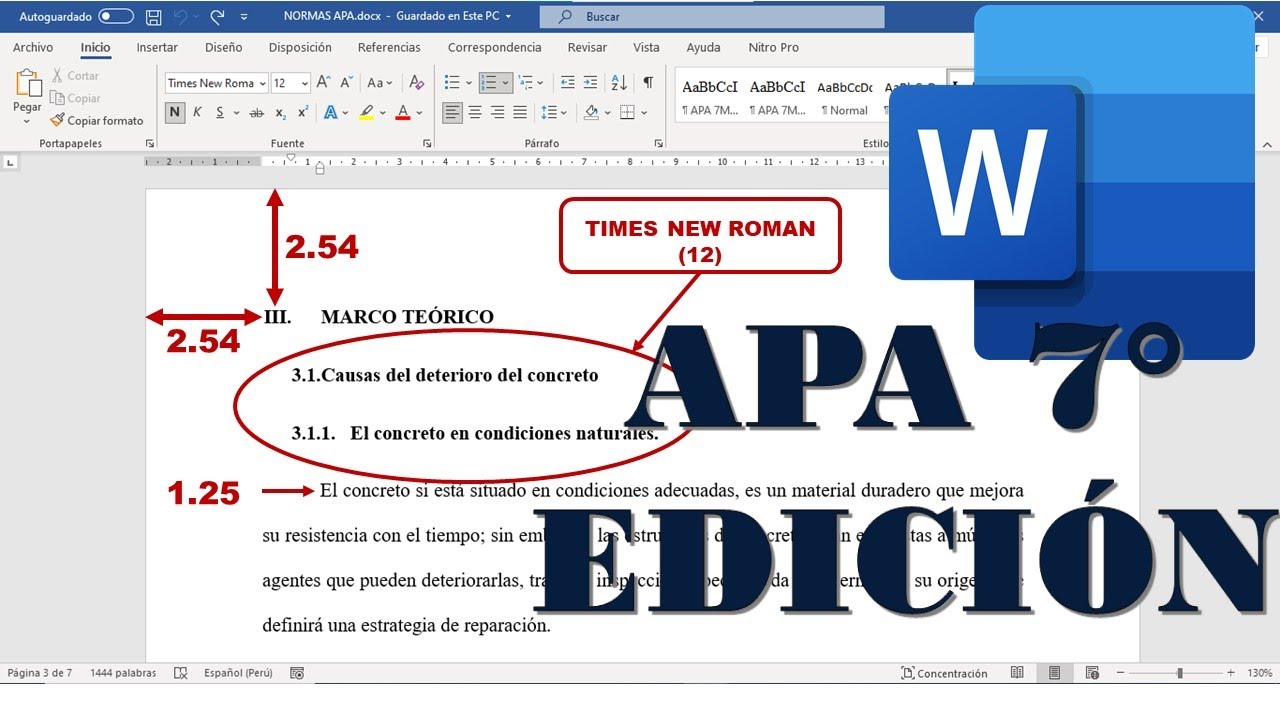Image resolution: width=1280 pixels, height=720 pixels.
Task: Click the clear formatting eraser icon
Action: pos(416,83)
